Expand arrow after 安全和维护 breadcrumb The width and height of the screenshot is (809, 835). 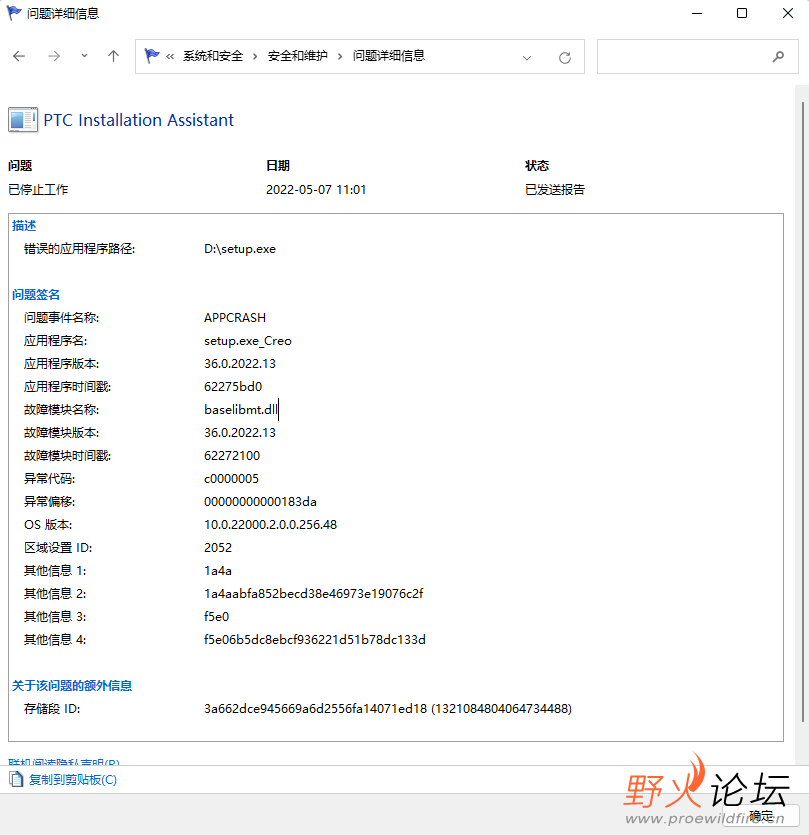(340, 56)
